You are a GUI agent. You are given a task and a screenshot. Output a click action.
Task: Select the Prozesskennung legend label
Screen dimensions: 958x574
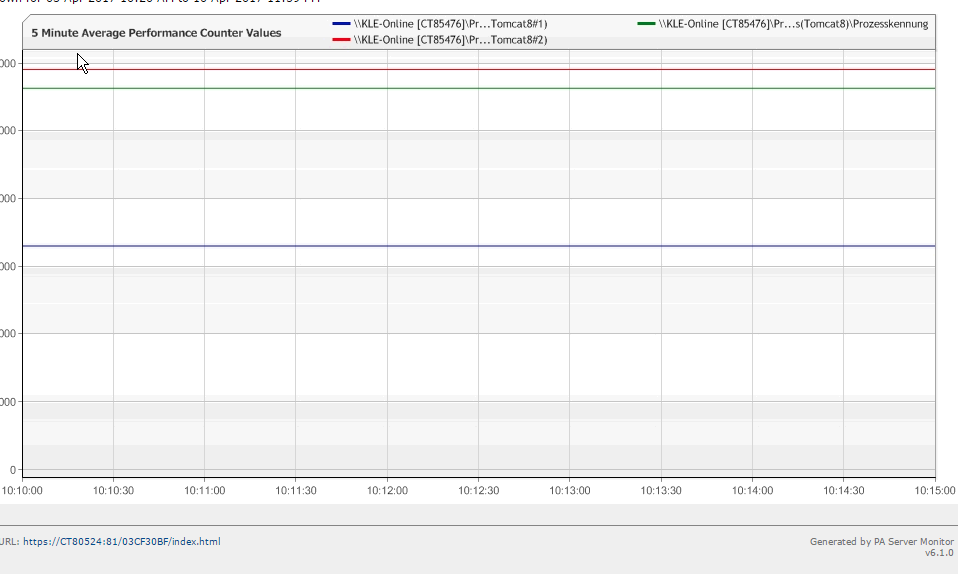click(x=794, y=23)
